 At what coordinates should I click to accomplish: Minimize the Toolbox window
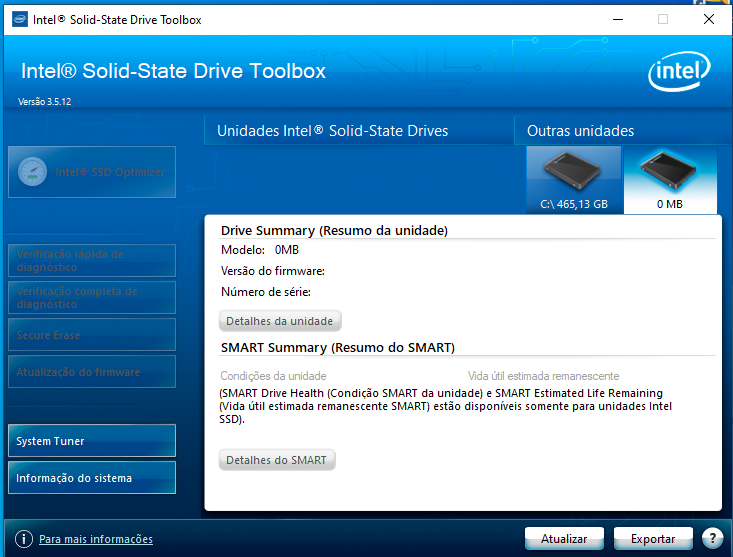618,20
